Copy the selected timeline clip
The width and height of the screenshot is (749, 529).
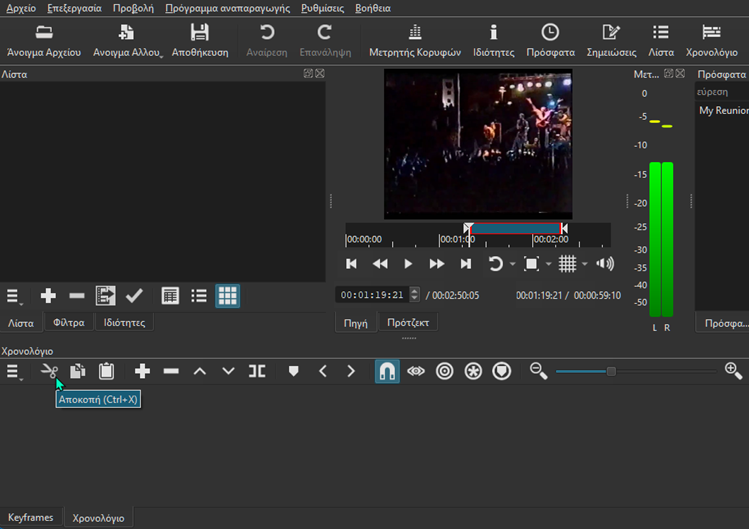77,371
